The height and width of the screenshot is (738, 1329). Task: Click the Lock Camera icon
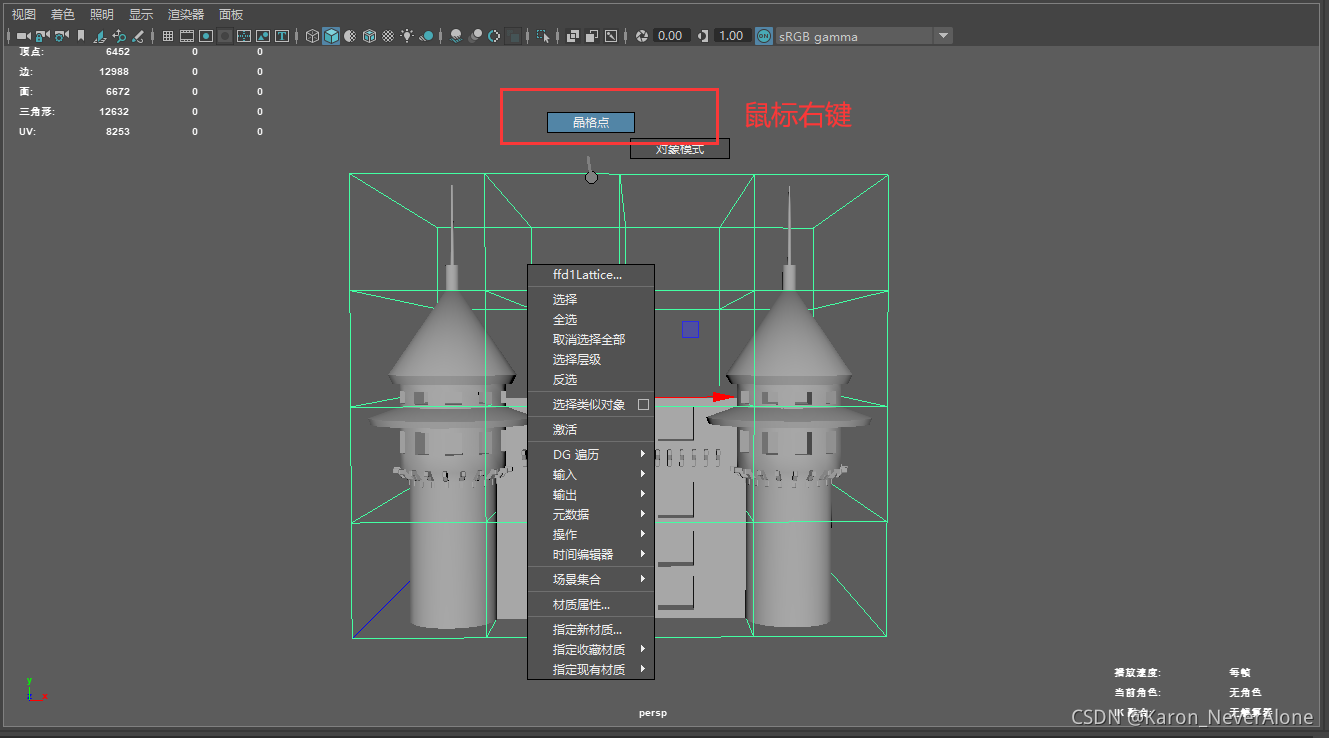42,36
